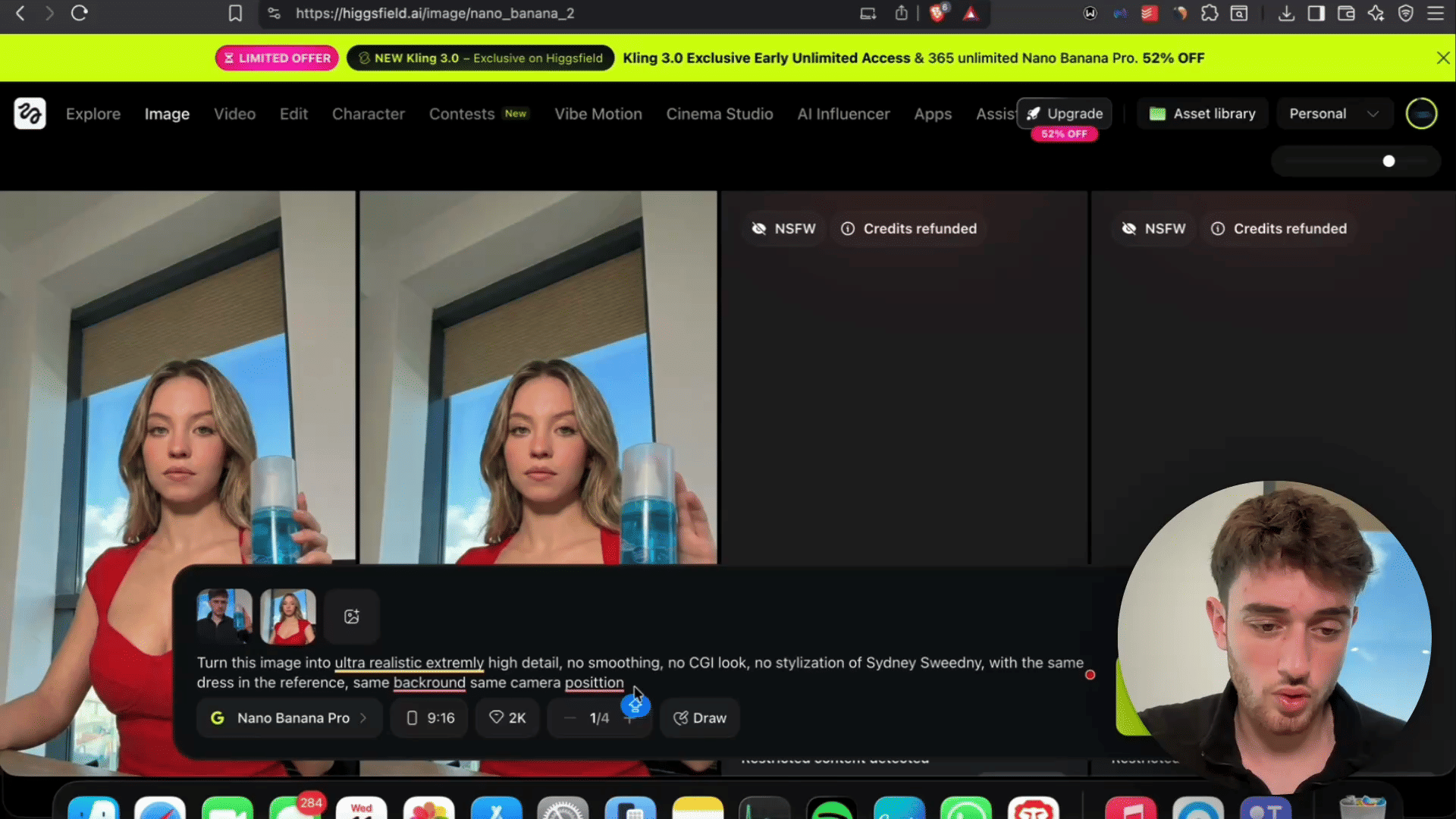
Task: Open the Video tab
Action: [234, 114]
